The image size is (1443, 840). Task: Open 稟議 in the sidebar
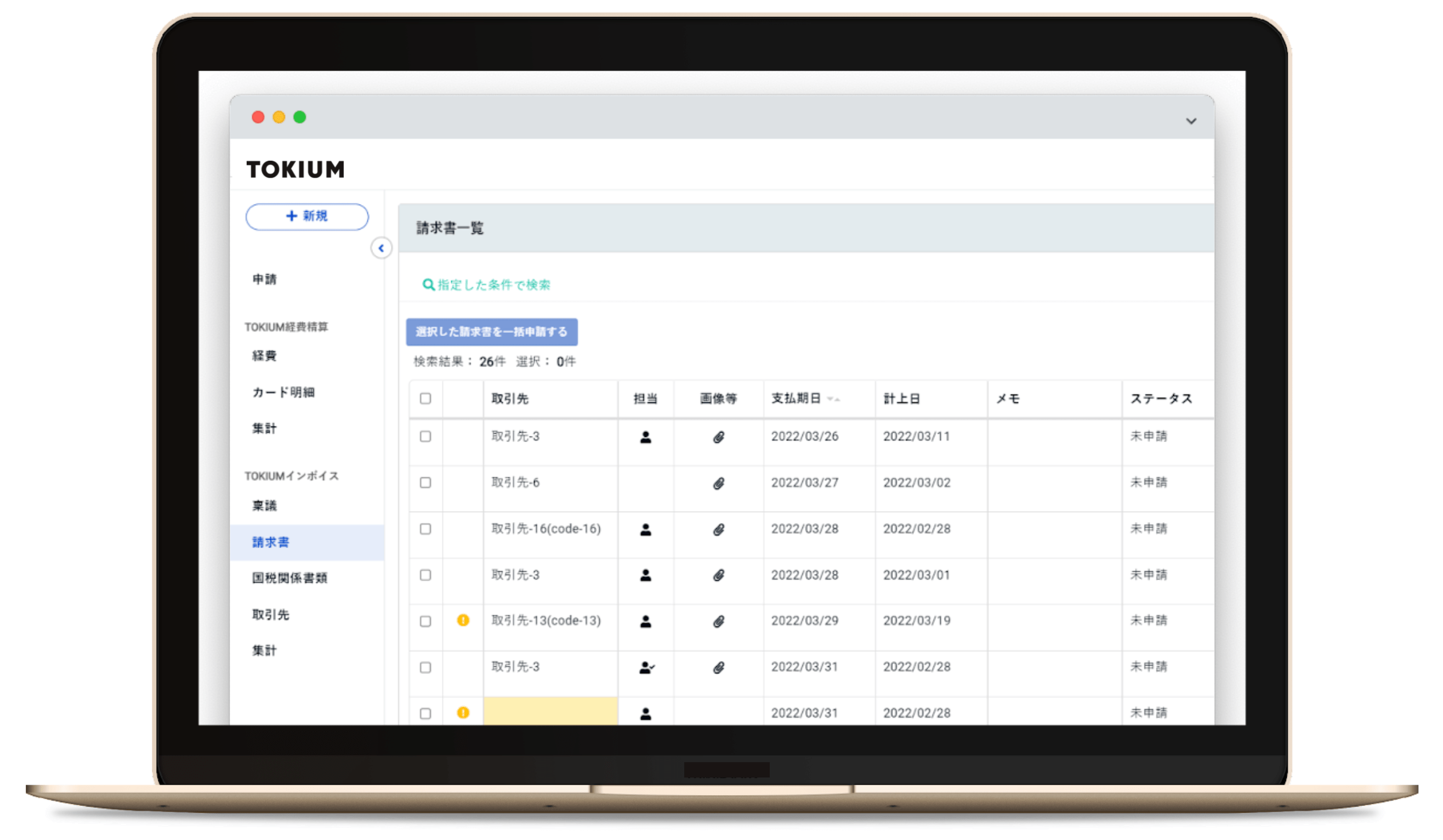[265, 506]
